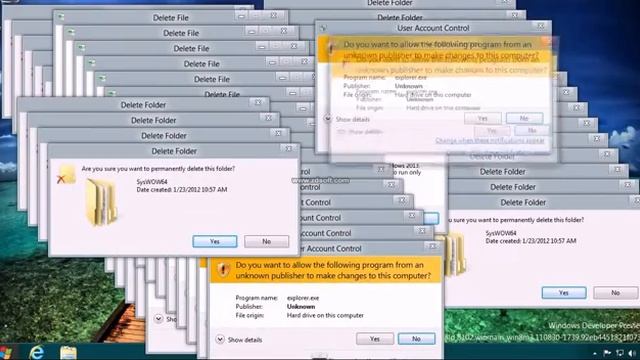Click the bold "Unknown" publisher value in the sharp User Account Control prompt
The height and width of the screenshot is (360, 640).
[301, 307]
